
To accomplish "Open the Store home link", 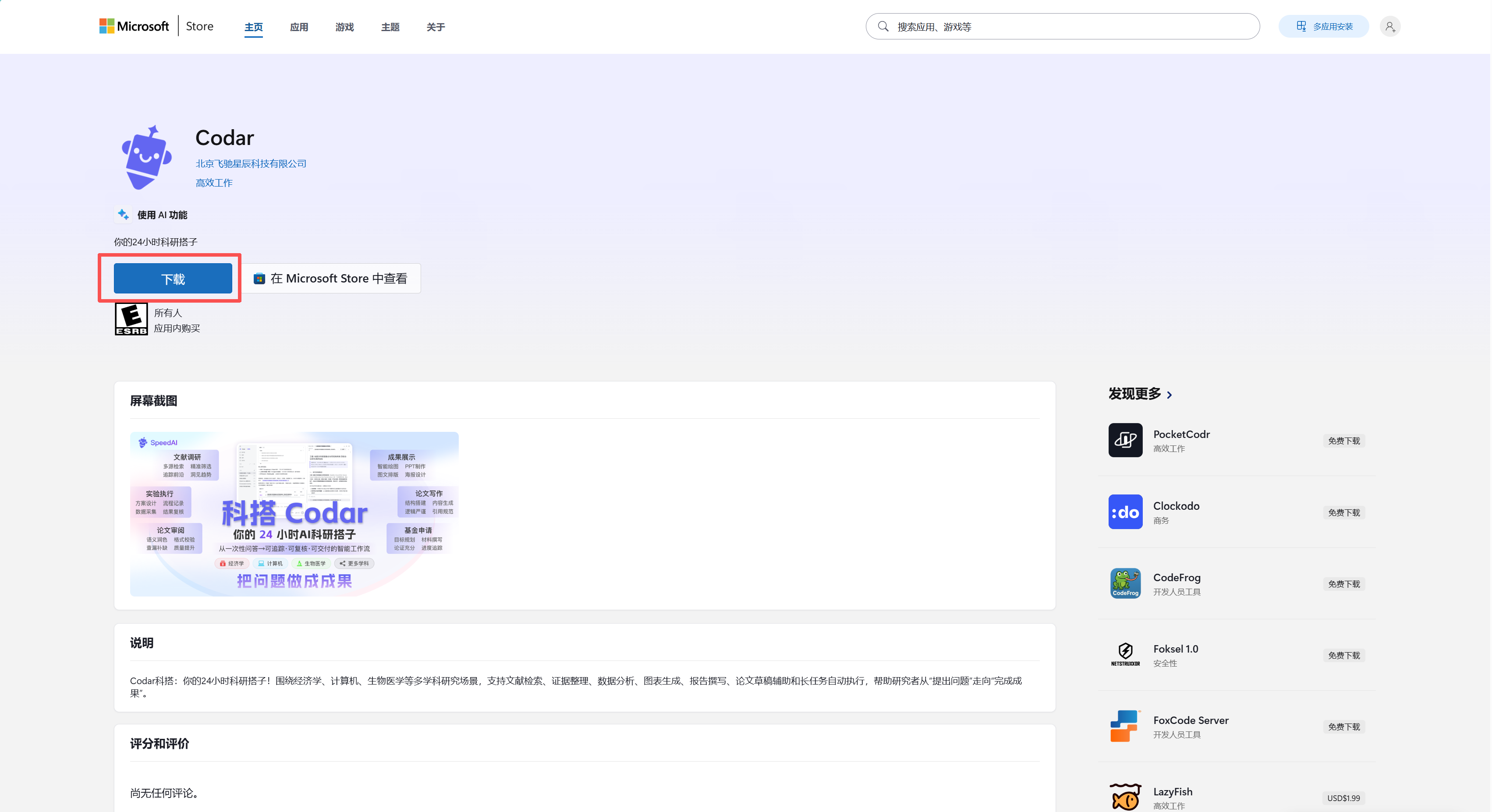I will [x=199, y=26].
